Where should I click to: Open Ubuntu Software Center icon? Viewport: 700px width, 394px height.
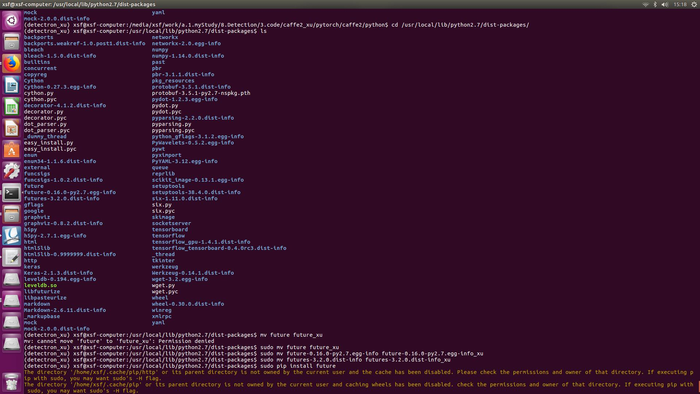11,149
